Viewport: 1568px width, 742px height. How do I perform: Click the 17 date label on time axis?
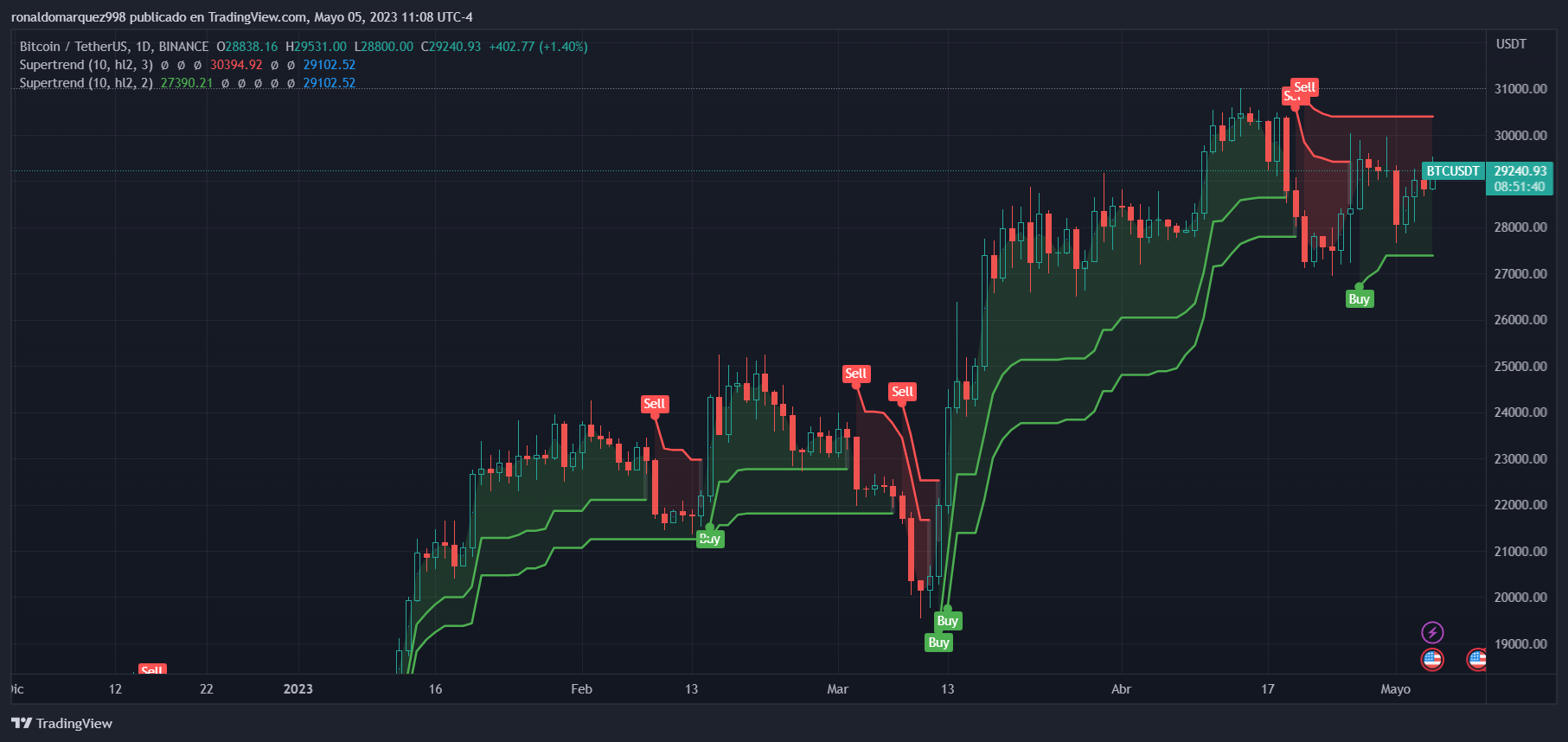(x=1267, y=689)
